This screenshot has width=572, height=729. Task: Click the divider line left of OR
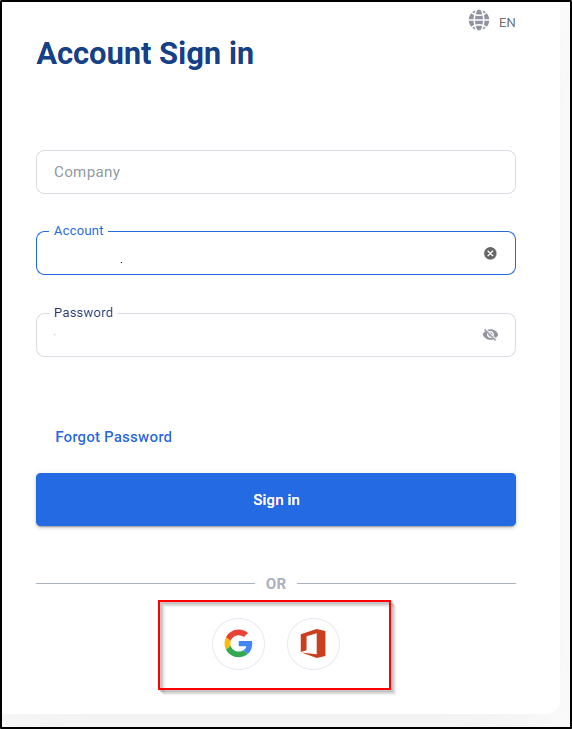146,583
